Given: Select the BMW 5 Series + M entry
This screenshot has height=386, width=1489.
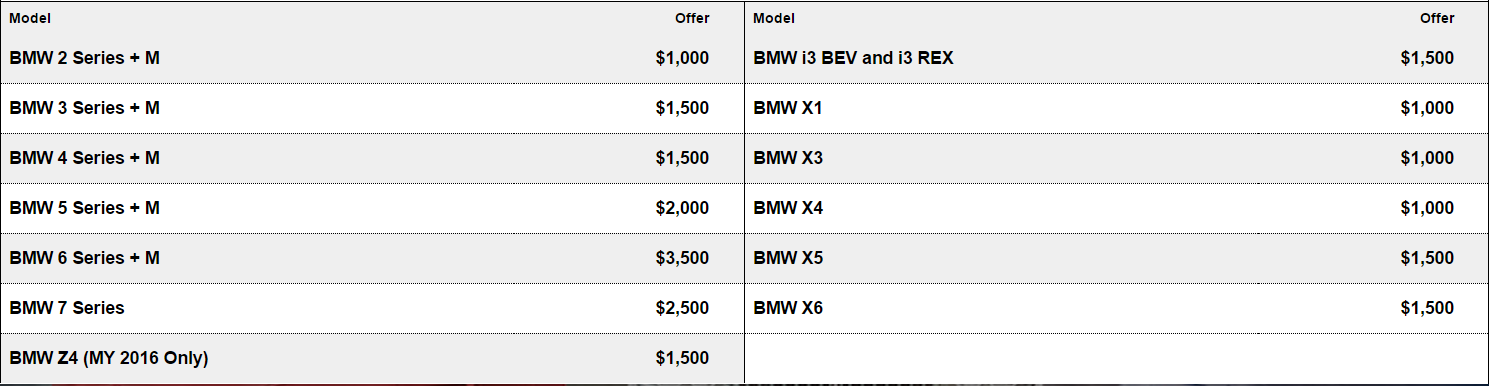Looking at the screenshot, I should click(x=84, y=208).
